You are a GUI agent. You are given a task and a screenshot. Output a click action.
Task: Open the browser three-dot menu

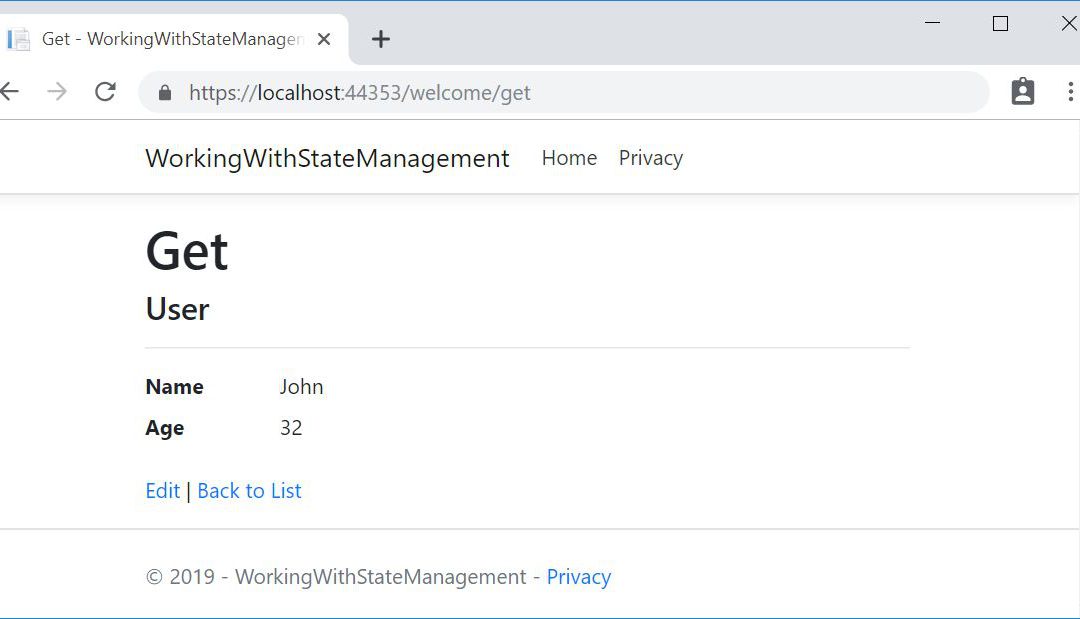1069,92
